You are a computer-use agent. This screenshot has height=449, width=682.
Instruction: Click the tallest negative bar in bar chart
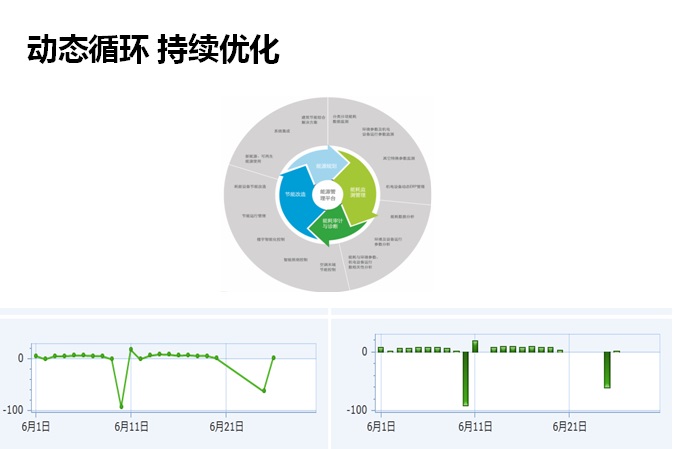465,378
